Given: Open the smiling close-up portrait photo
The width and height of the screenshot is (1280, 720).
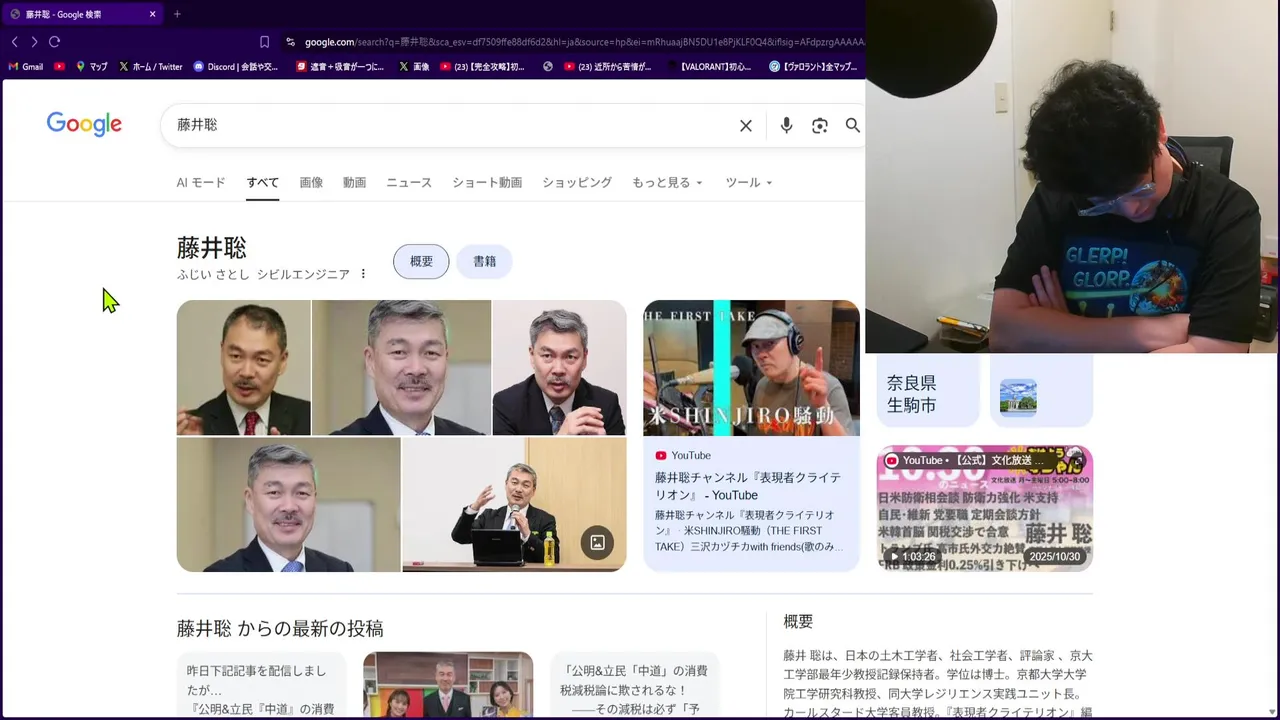Looking at the screenshot, I should (x=401, y=368).
